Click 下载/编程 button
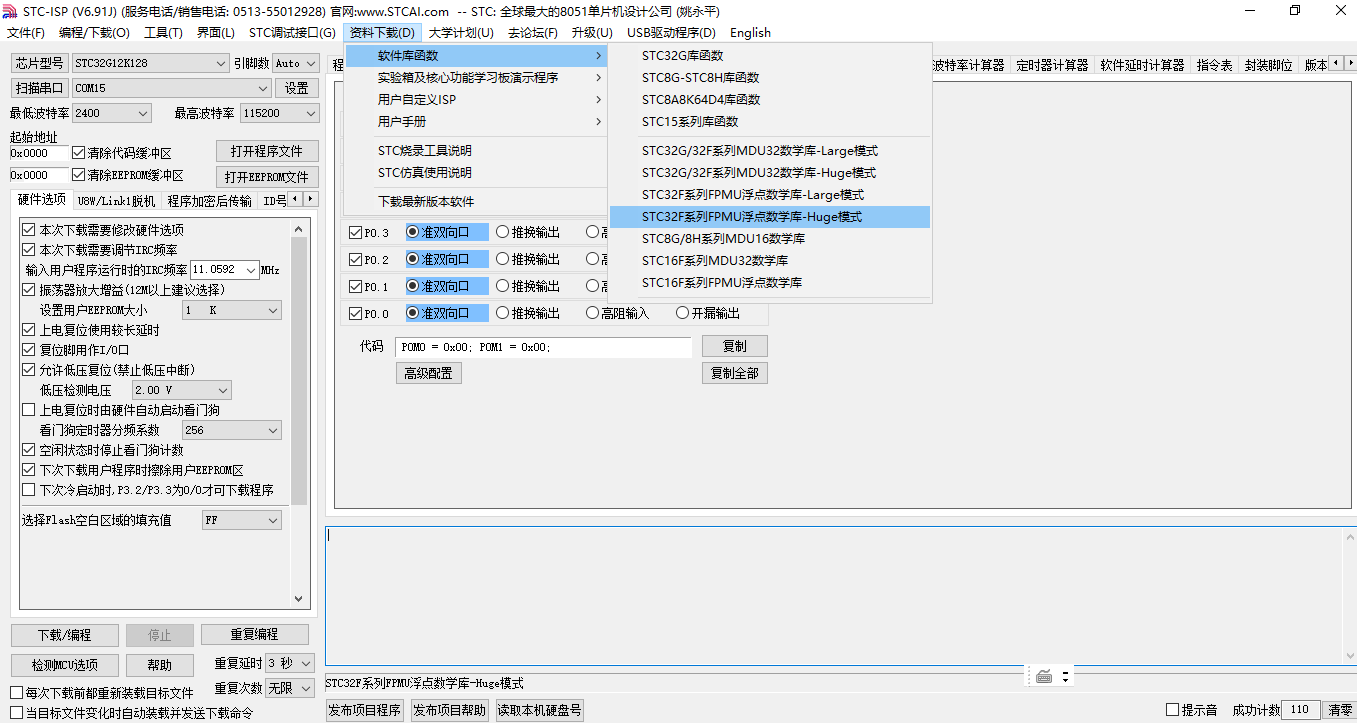This screenshot has height=723, width=1357. click(64, 635)
